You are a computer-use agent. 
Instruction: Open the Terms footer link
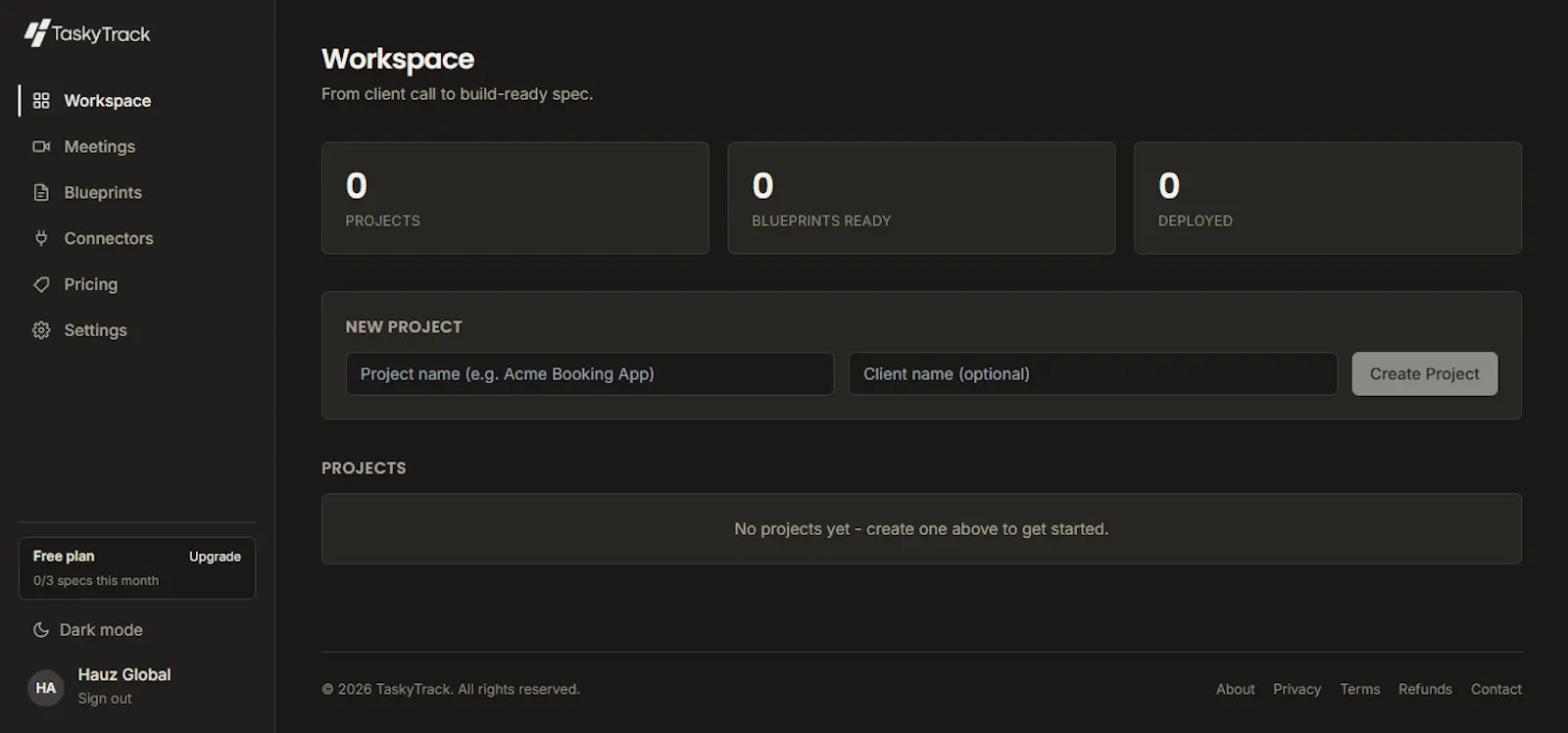(1359, 690)
